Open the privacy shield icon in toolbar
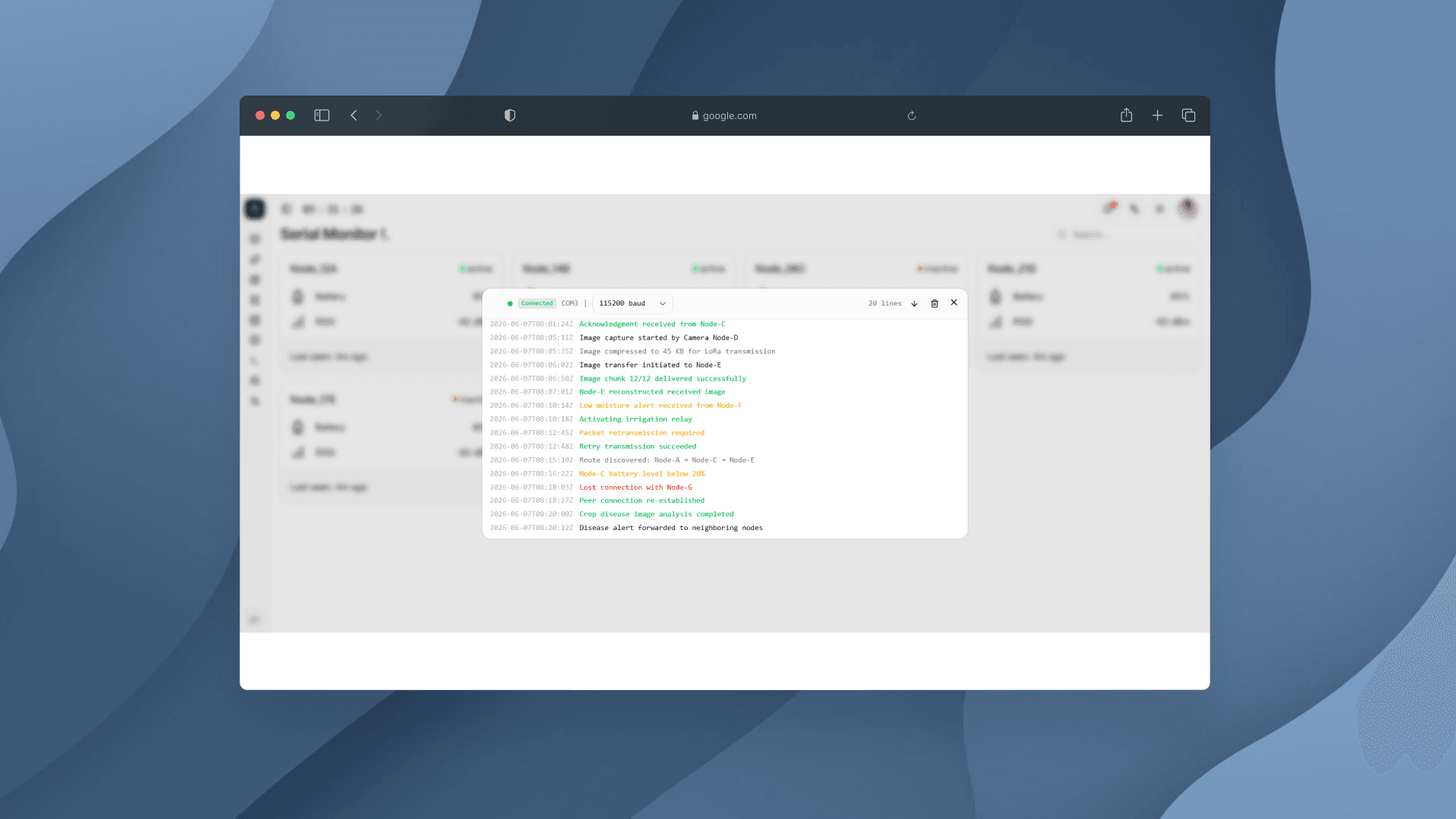The width and height of the screenshot is (1456, 819). pos(510,115)
